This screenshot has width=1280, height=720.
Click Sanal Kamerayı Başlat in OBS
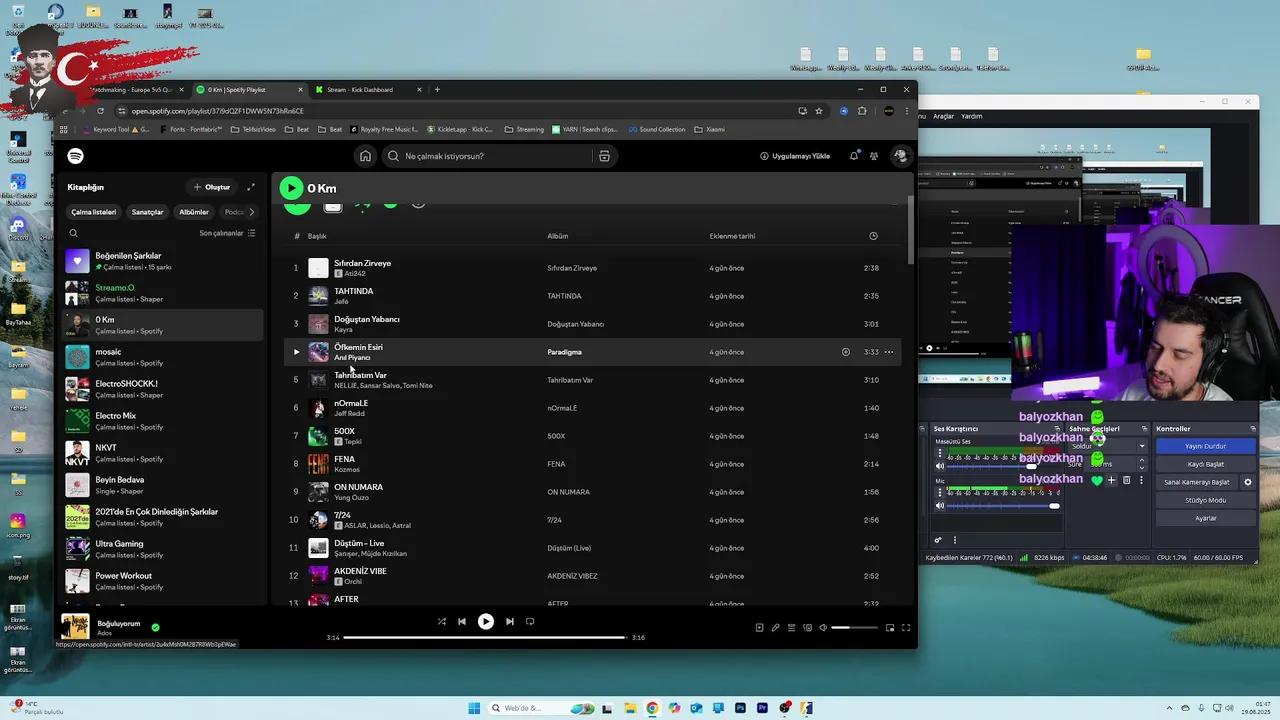[x=1197, y=482]
